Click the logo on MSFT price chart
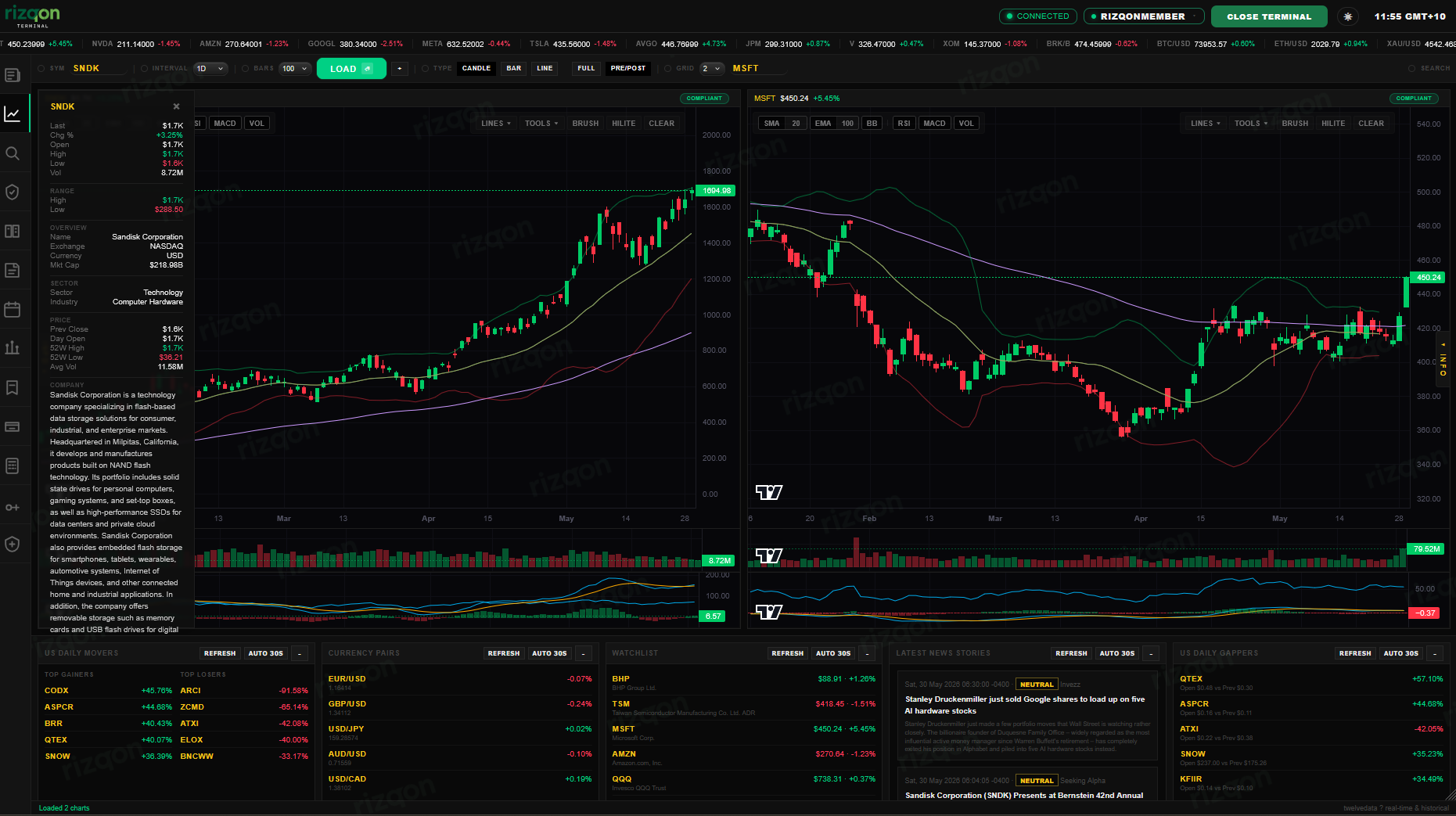Image resolution: width=1456 pixels, height=816 pixels. (x=769, y=492)
